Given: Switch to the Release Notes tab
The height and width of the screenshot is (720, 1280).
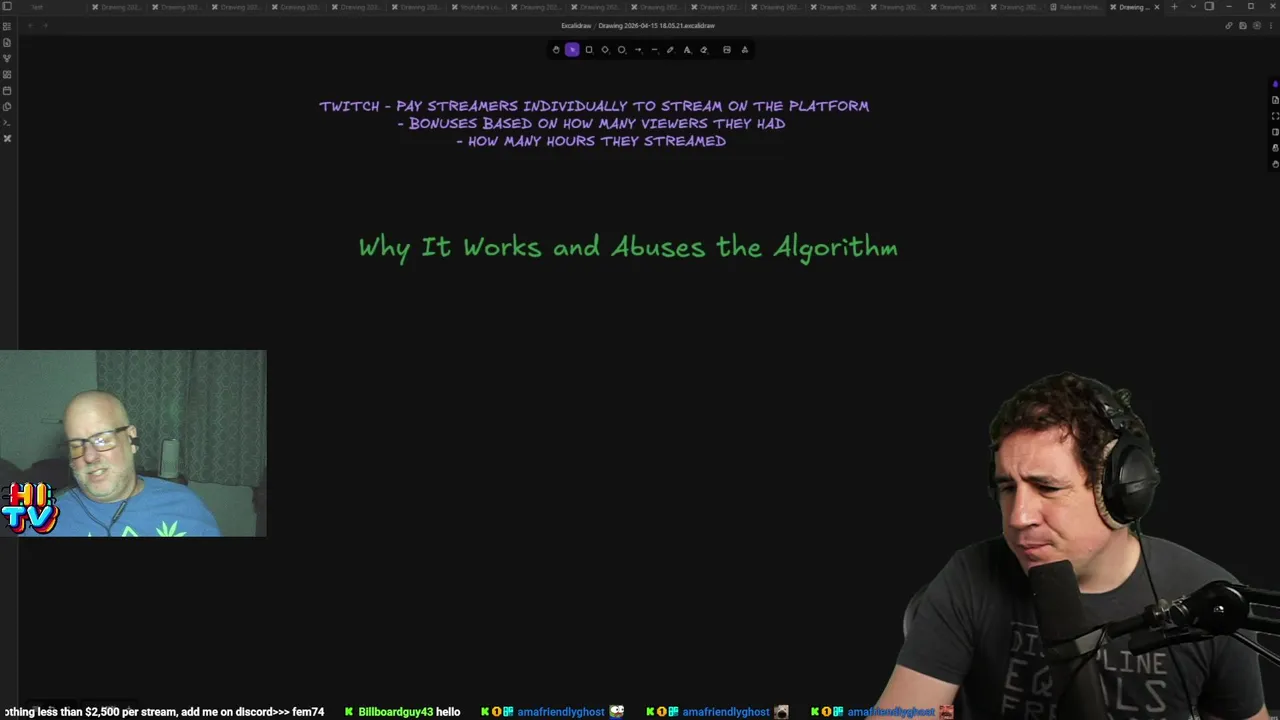Looking at the screenshot, I should pos(1075,7).
